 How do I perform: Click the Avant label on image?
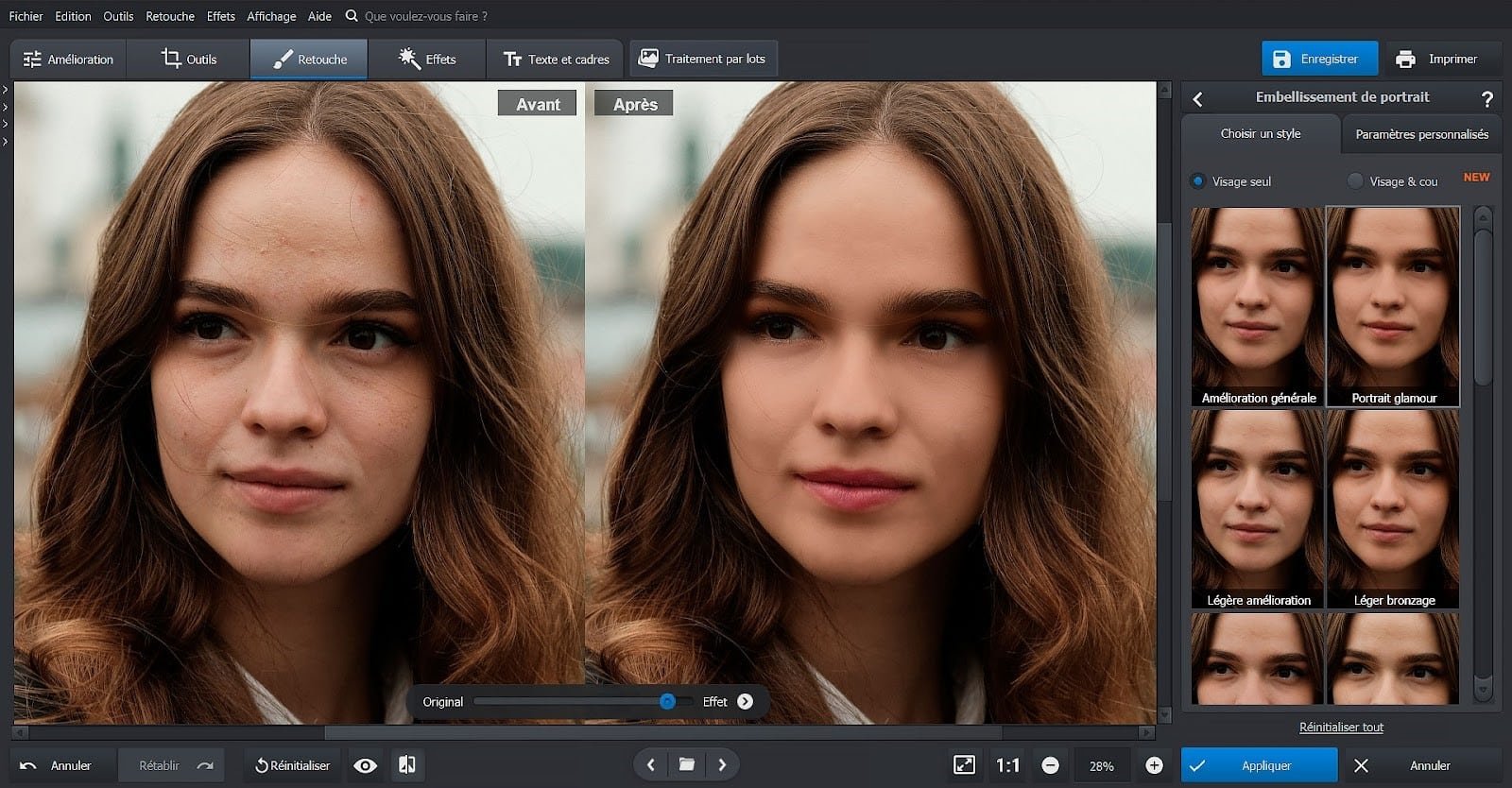(x=538, y=104)
